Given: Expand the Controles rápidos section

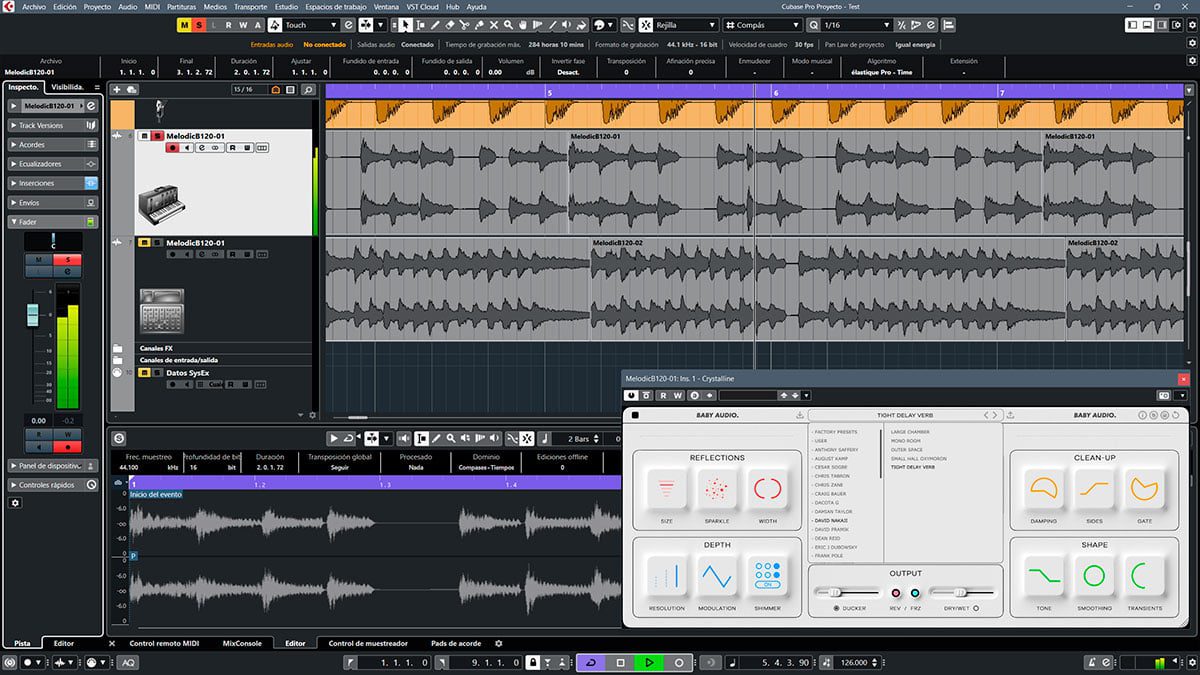Looking at the screenshot, I should [53, 485].
